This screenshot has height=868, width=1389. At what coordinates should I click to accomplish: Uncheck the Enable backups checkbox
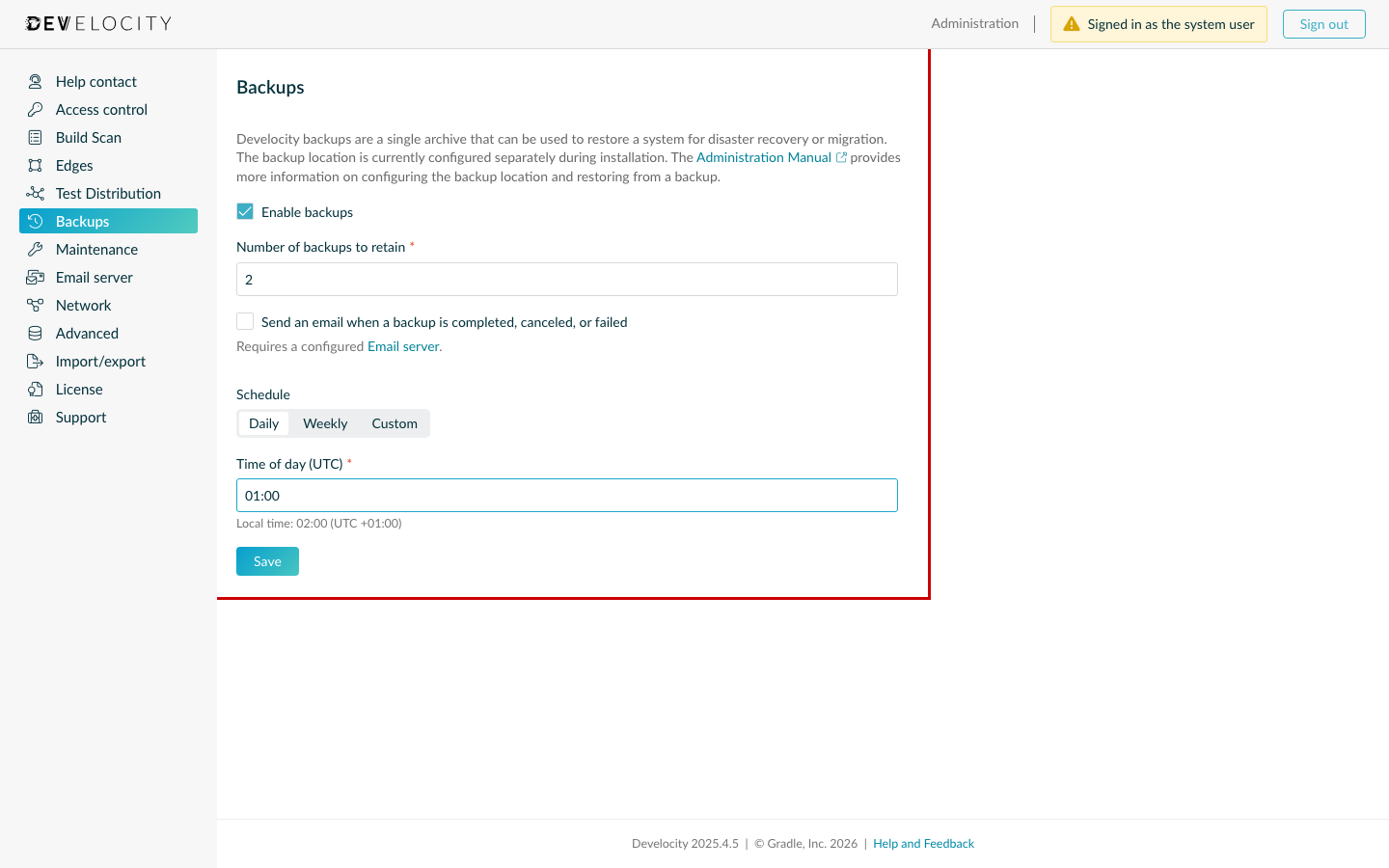pos(244,210)
